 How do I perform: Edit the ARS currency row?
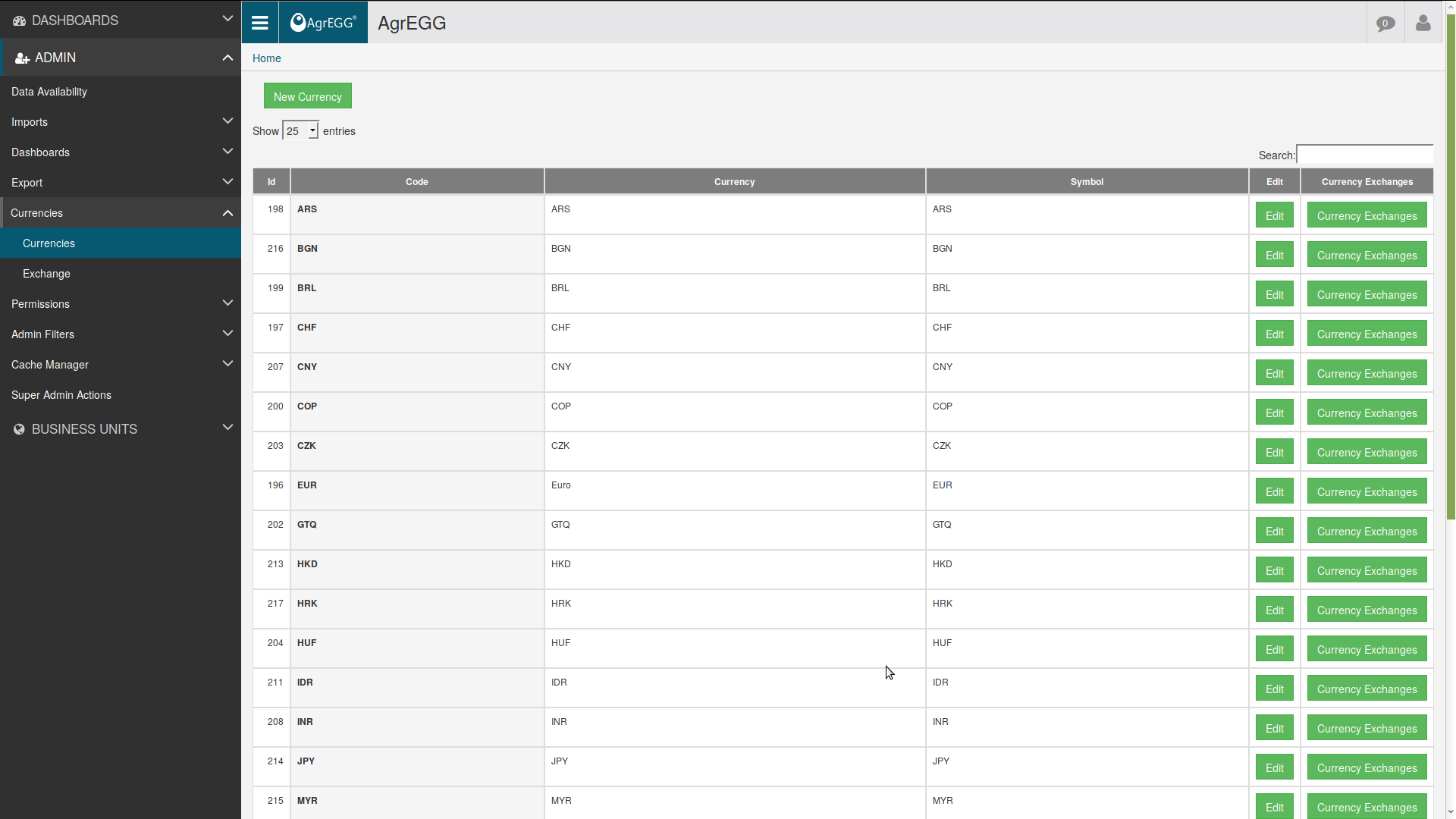[1275, 215]
